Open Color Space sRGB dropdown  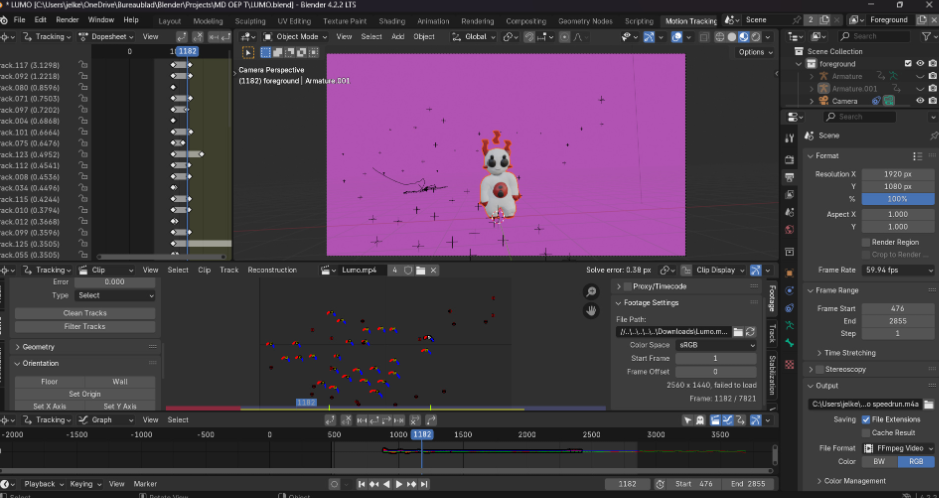pos(716,345)
